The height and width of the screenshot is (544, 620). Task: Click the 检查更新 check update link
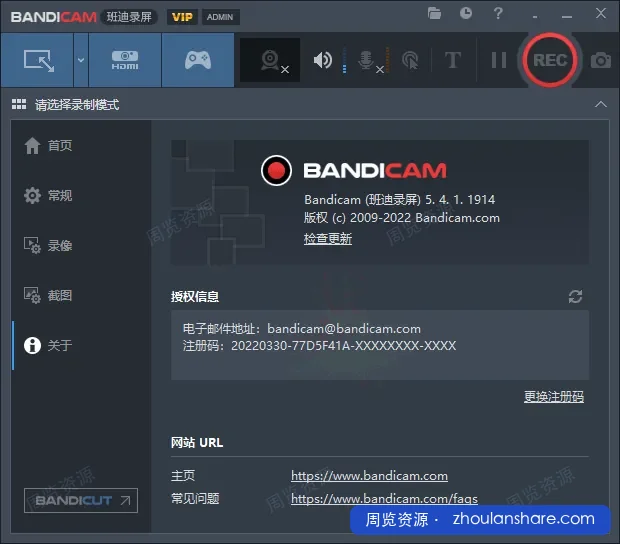point(328,239)
